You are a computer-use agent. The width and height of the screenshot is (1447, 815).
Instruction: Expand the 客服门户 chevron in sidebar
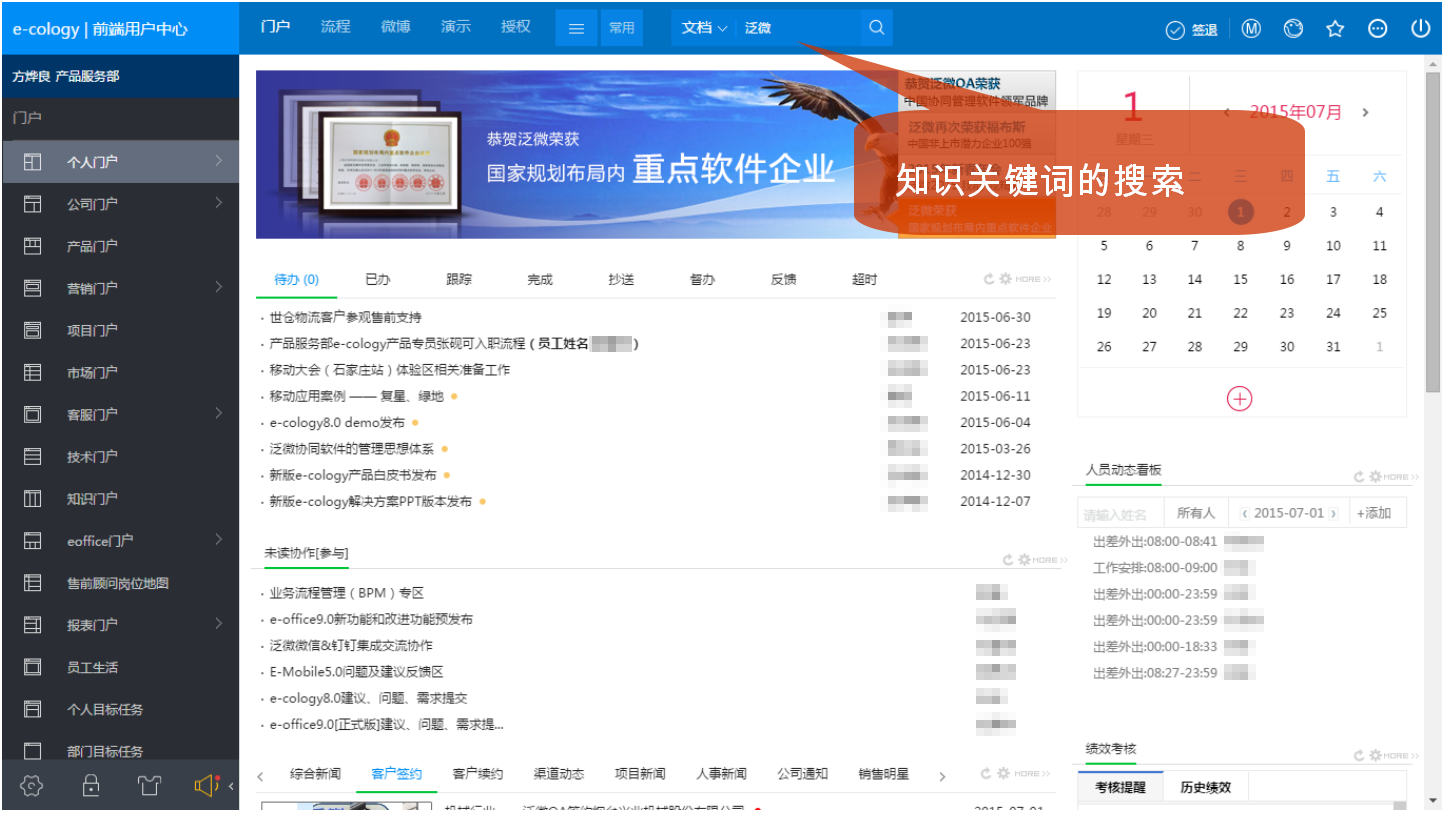click(218, 414)
